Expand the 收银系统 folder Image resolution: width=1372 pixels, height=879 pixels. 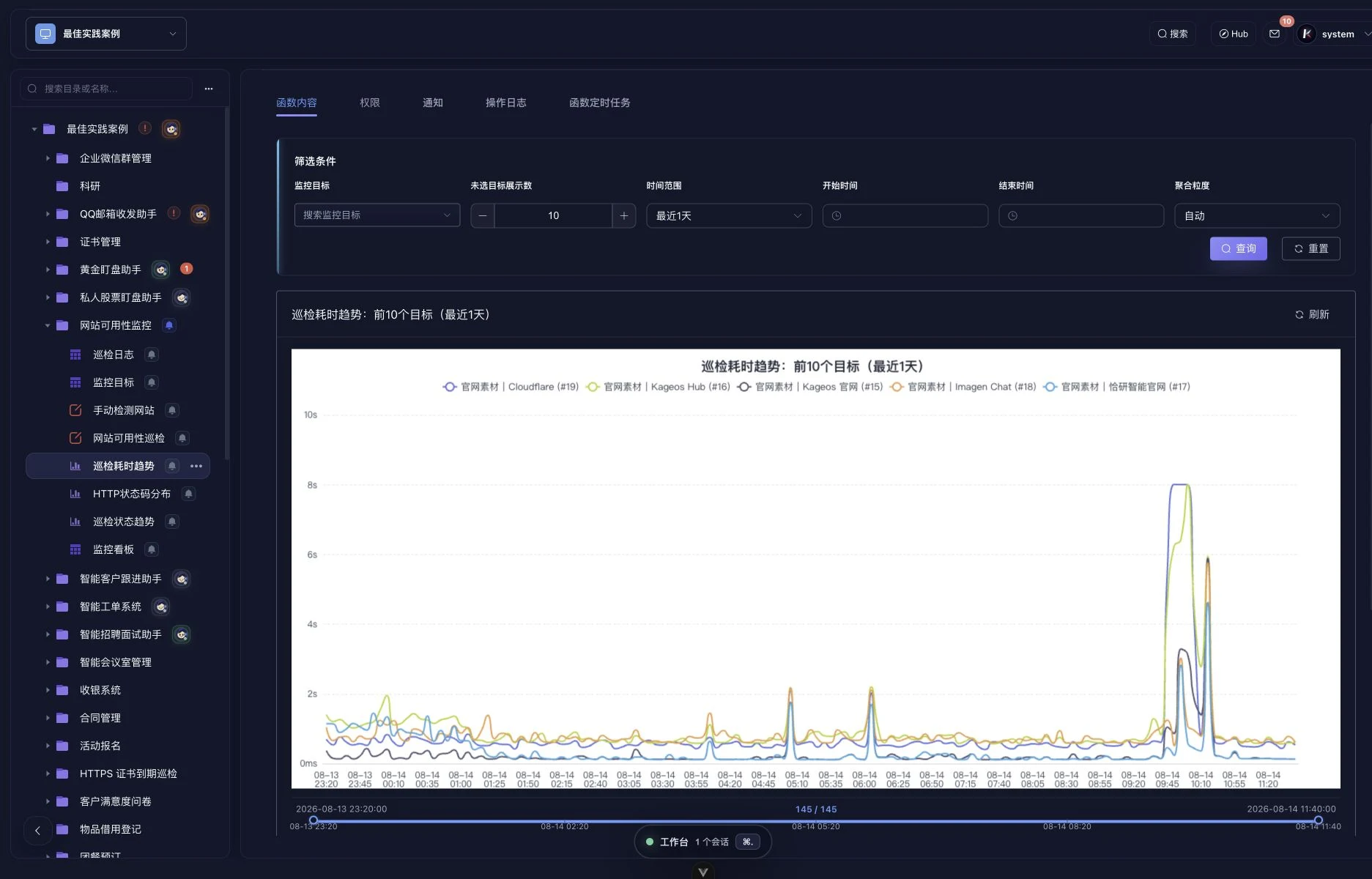pyautogui.click(x=48, y=690)
